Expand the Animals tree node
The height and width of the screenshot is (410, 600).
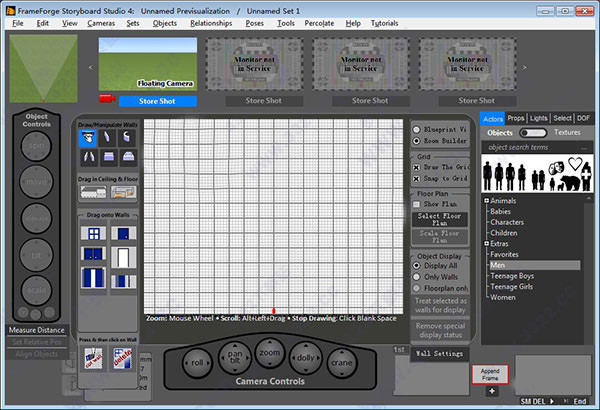(486, 201)
